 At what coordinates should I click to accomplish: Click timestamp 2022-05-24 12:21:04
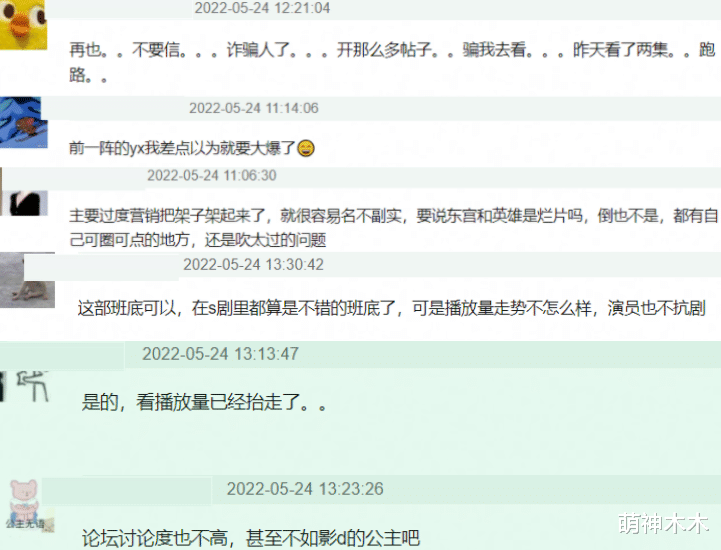click(262, 8)
